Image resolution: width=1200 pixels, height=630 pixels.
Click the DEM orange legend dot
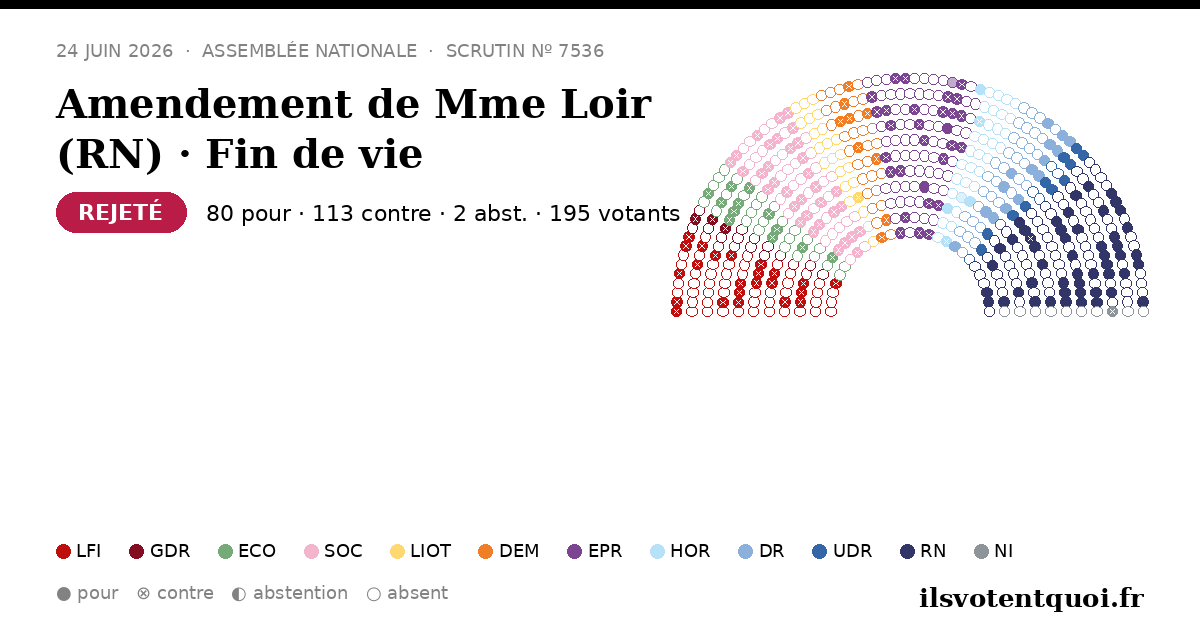(x=485, y=551)
